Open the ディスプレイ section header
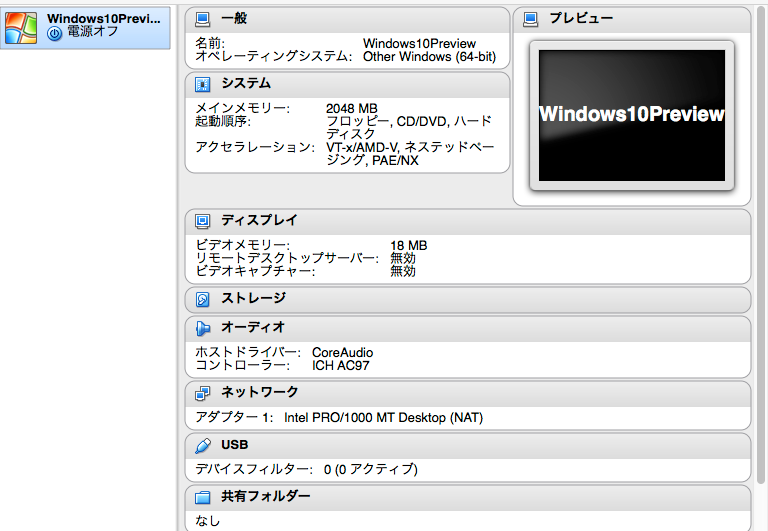768x531 pixels. [468, 222]
